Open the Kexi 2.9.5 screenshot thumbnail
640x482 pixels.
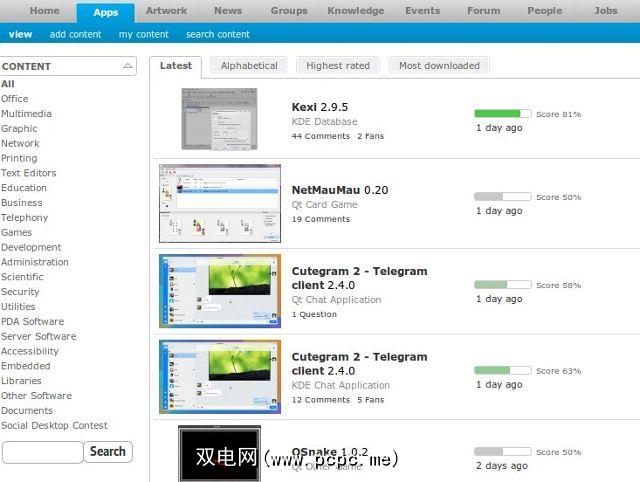tap(220, 119)
